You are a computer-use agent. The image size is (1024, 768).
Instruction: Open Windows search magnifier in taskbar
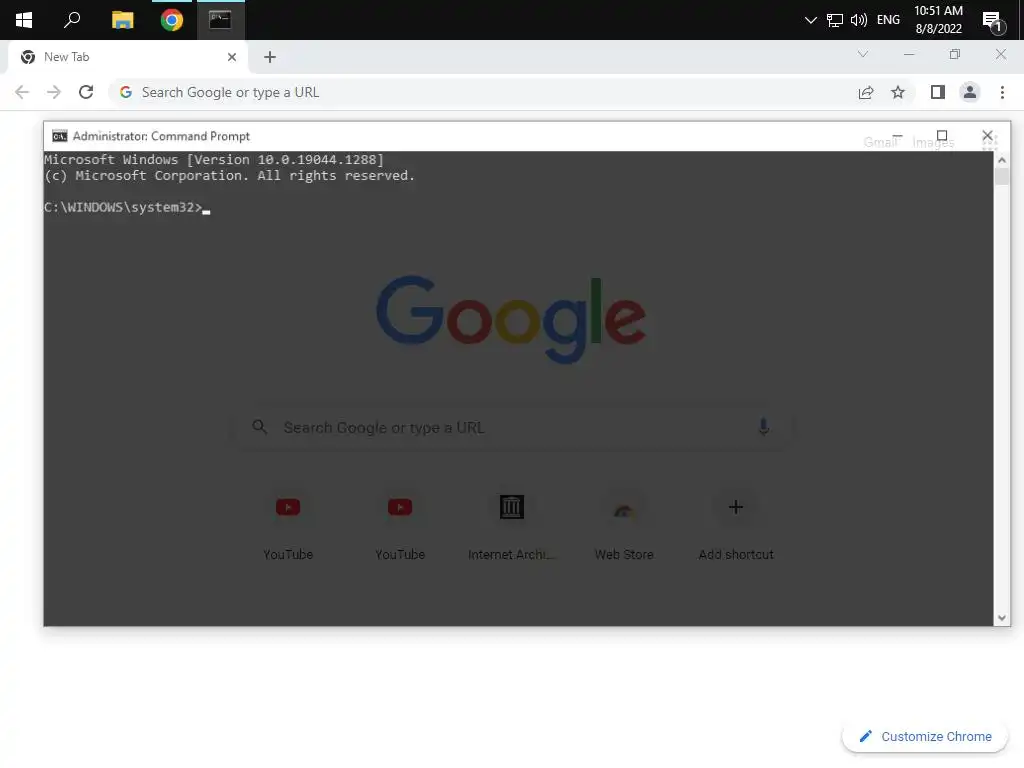pos(72,20)
